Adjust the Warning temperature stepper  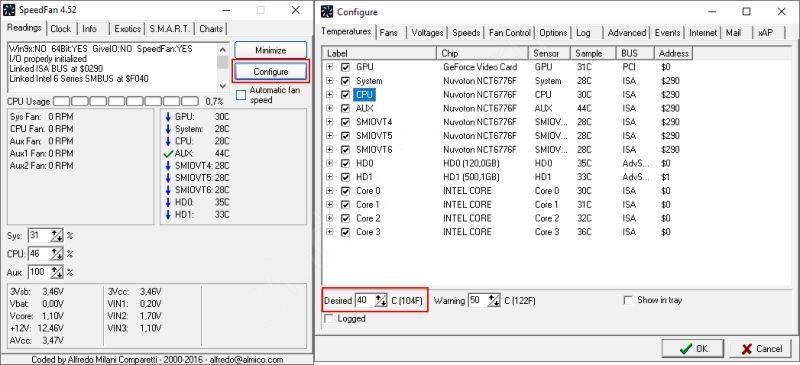[494, 301]
